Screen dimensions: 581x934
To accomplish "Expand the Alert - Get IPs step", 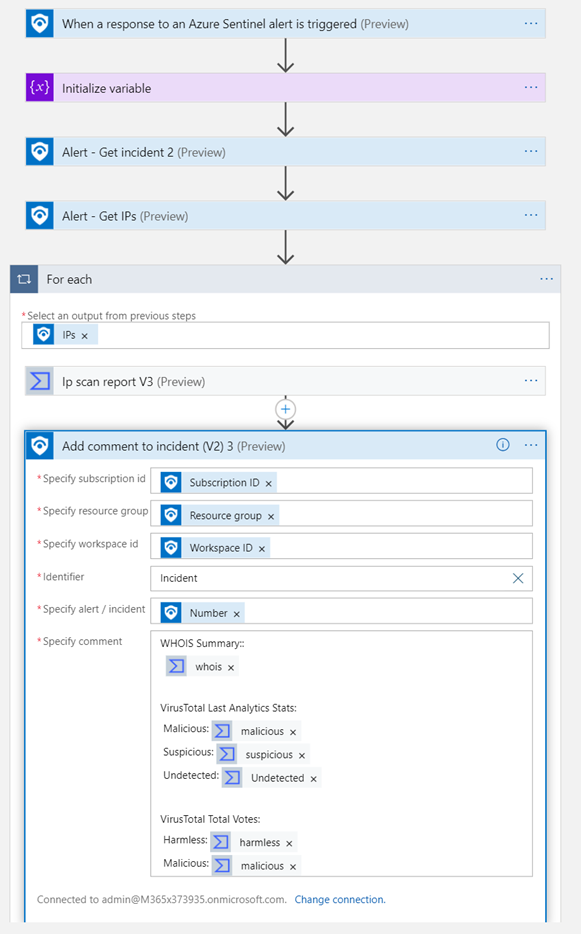I will [x=125, y=216].
